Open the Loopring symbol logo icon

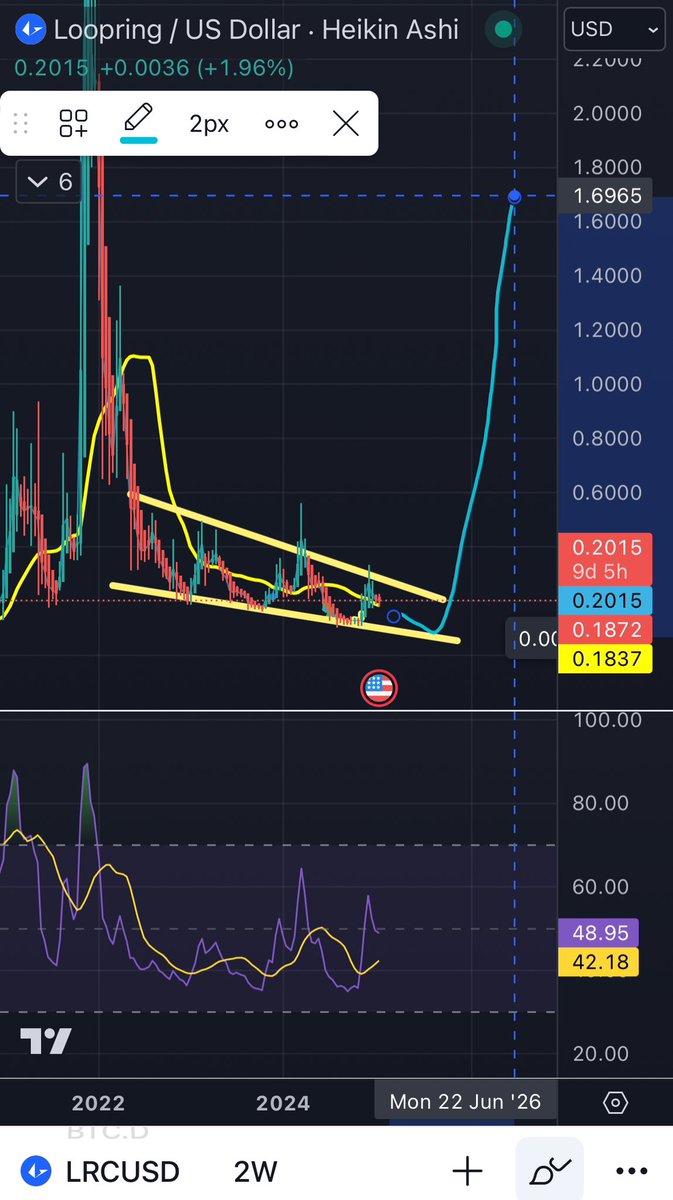pyautogui.click(x=31, y=29)
